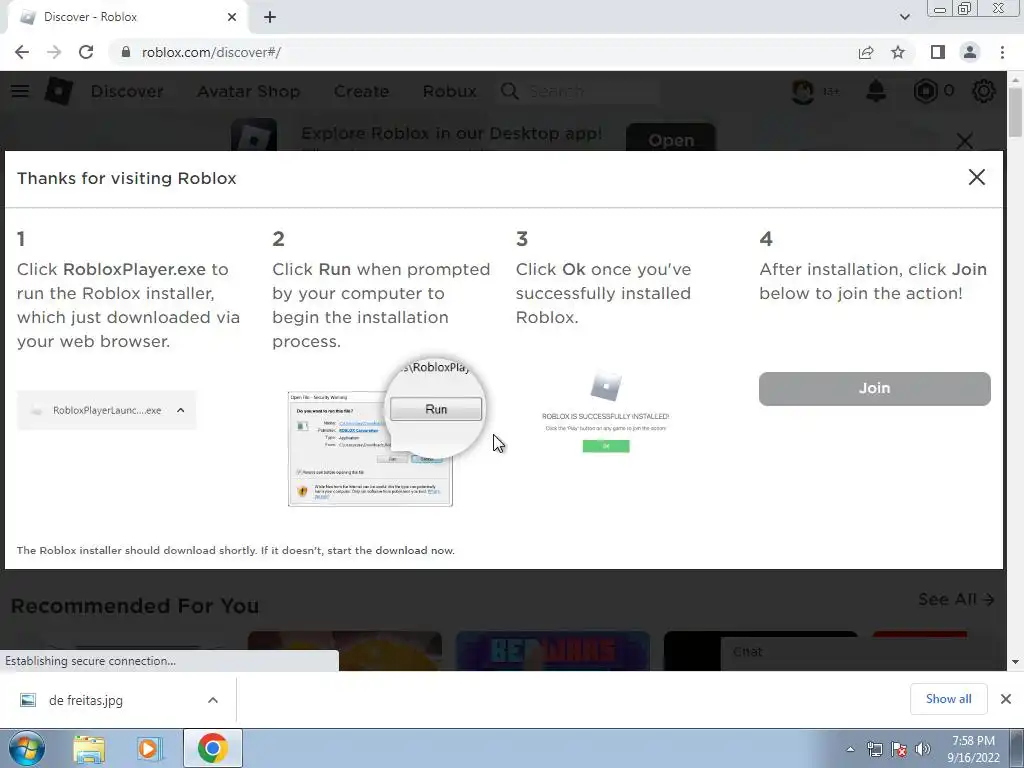Click the successfully installed illustration
Screen dimensions: 1024x768
click(605, 413)
